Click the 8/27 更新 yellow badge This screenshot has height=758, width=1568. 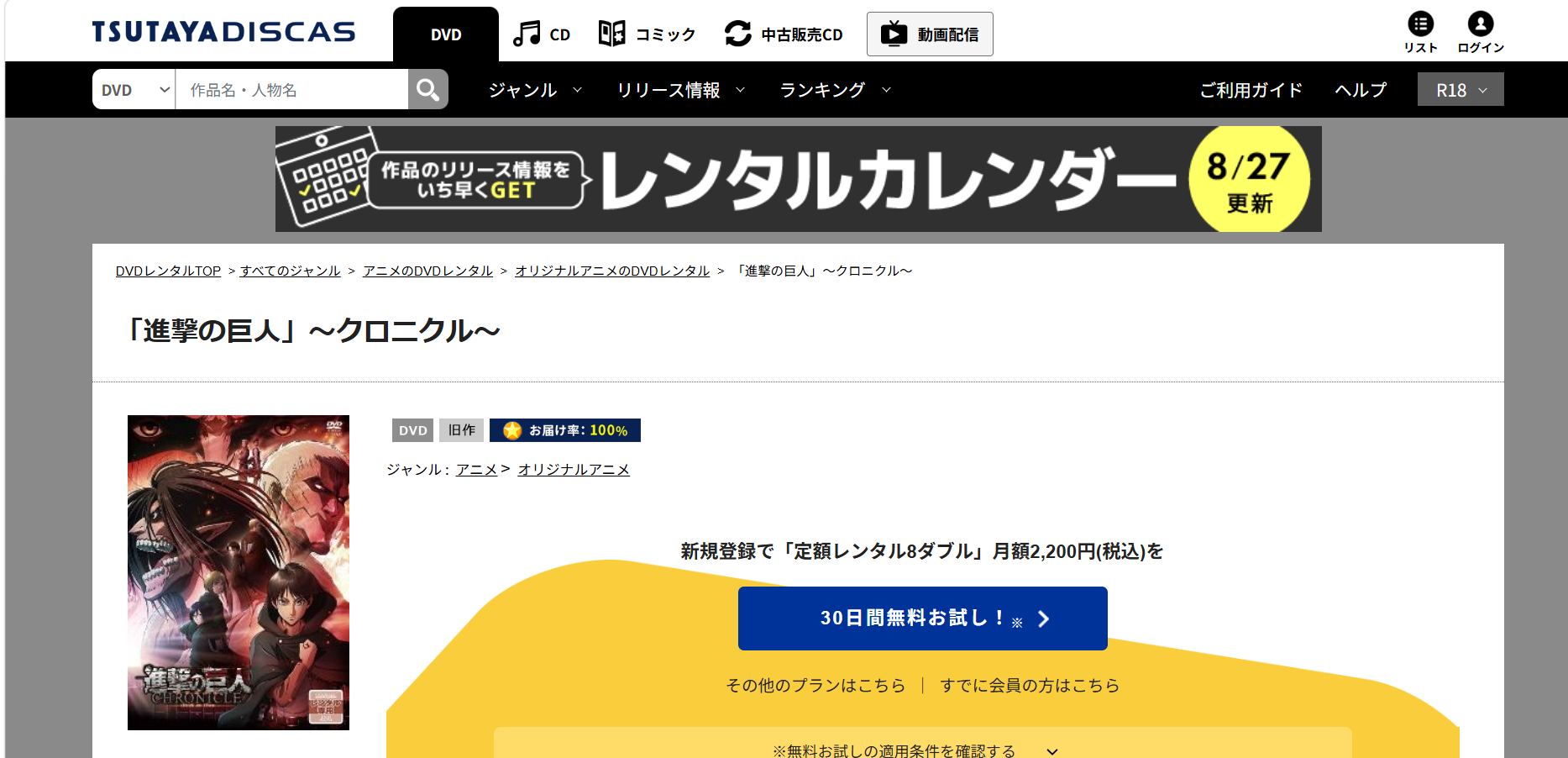coord(1249,179)
